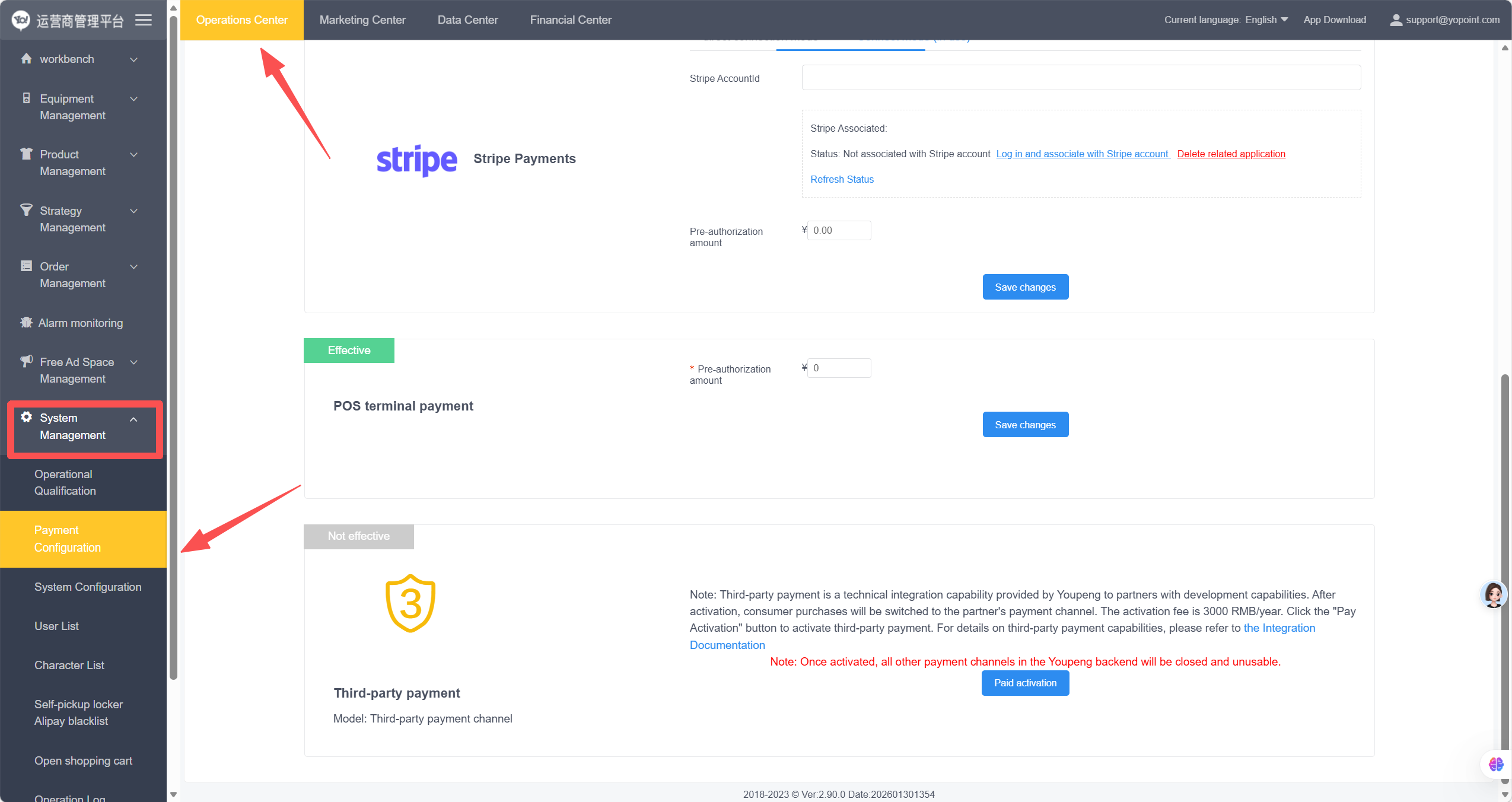The height and width of the screenshot is (802, 1512).
Task: Click the version footer text
Action: pos(839,794)
